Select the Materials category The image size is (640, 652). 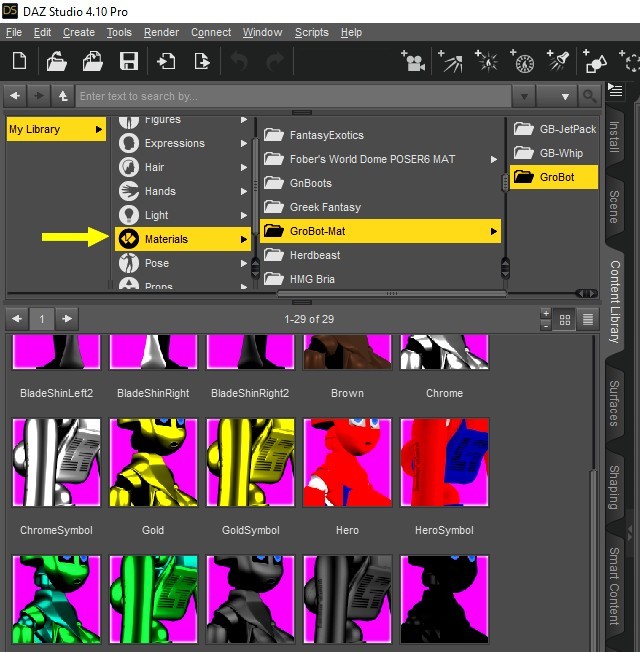(x=183, y=239)
